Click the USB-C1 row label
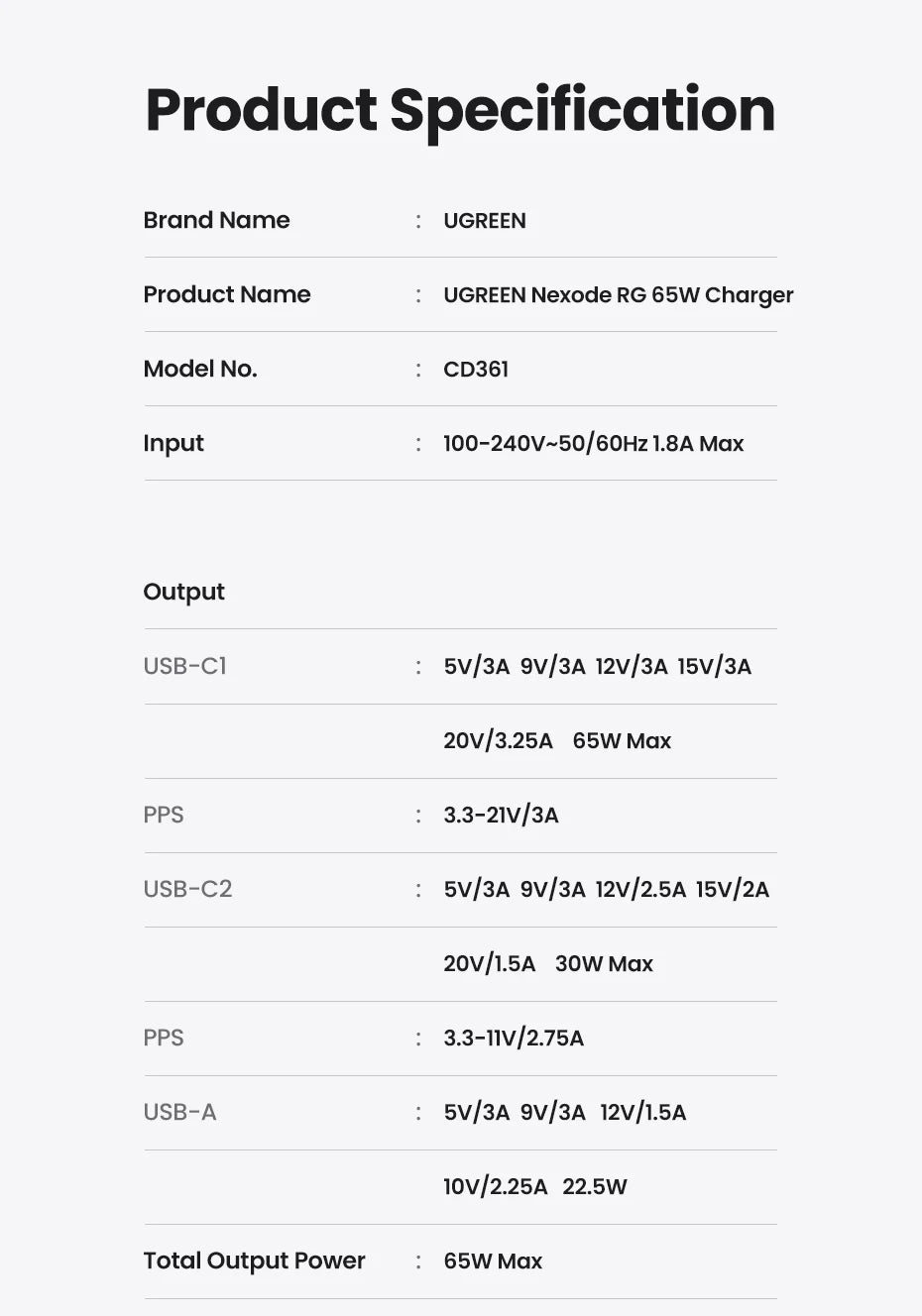Screen dimensions: 922x1316 coord(184,666)
